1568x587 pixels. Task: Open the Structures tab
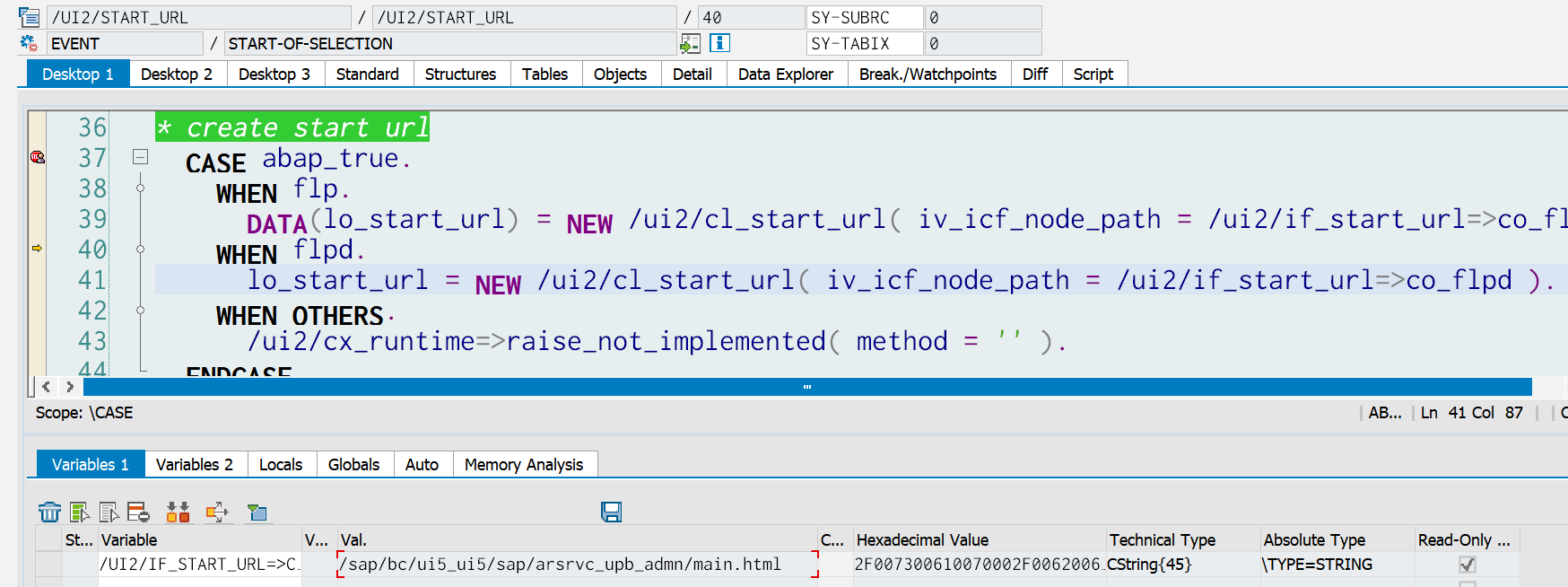coord(460,74)
